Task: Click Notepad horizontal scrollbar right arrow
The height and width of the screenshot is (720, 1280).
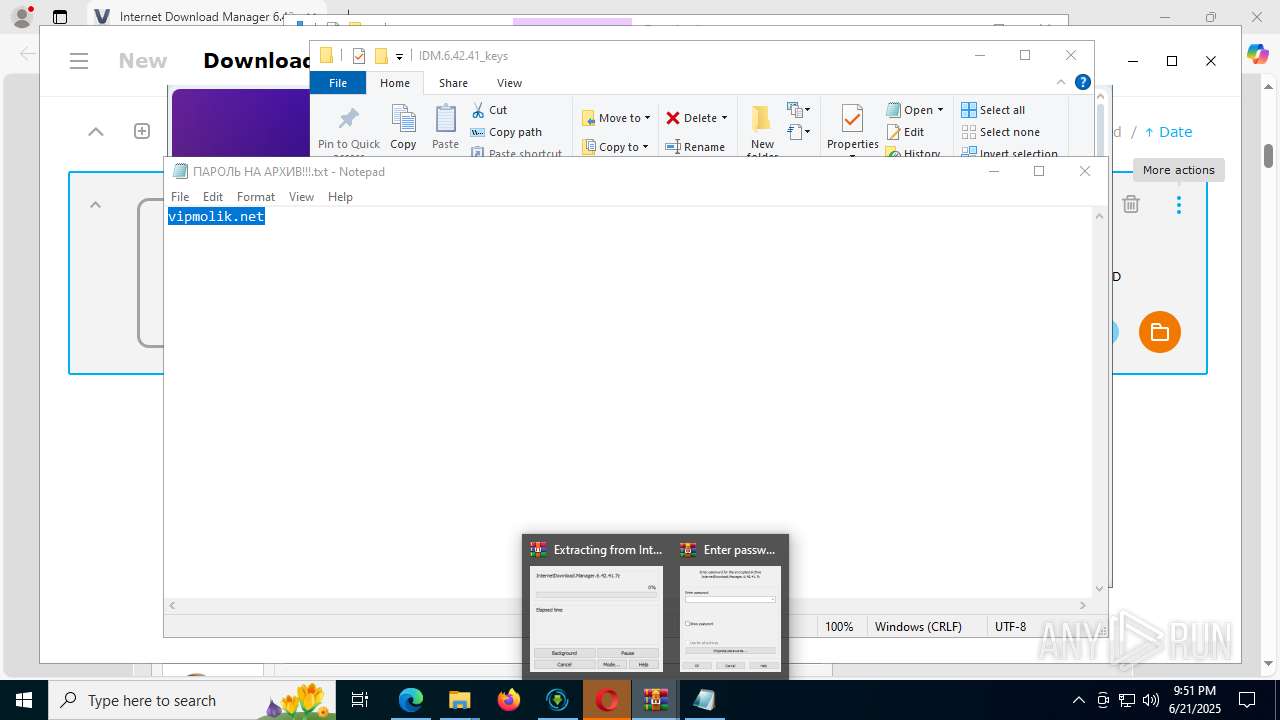Action: (1083, 605)
